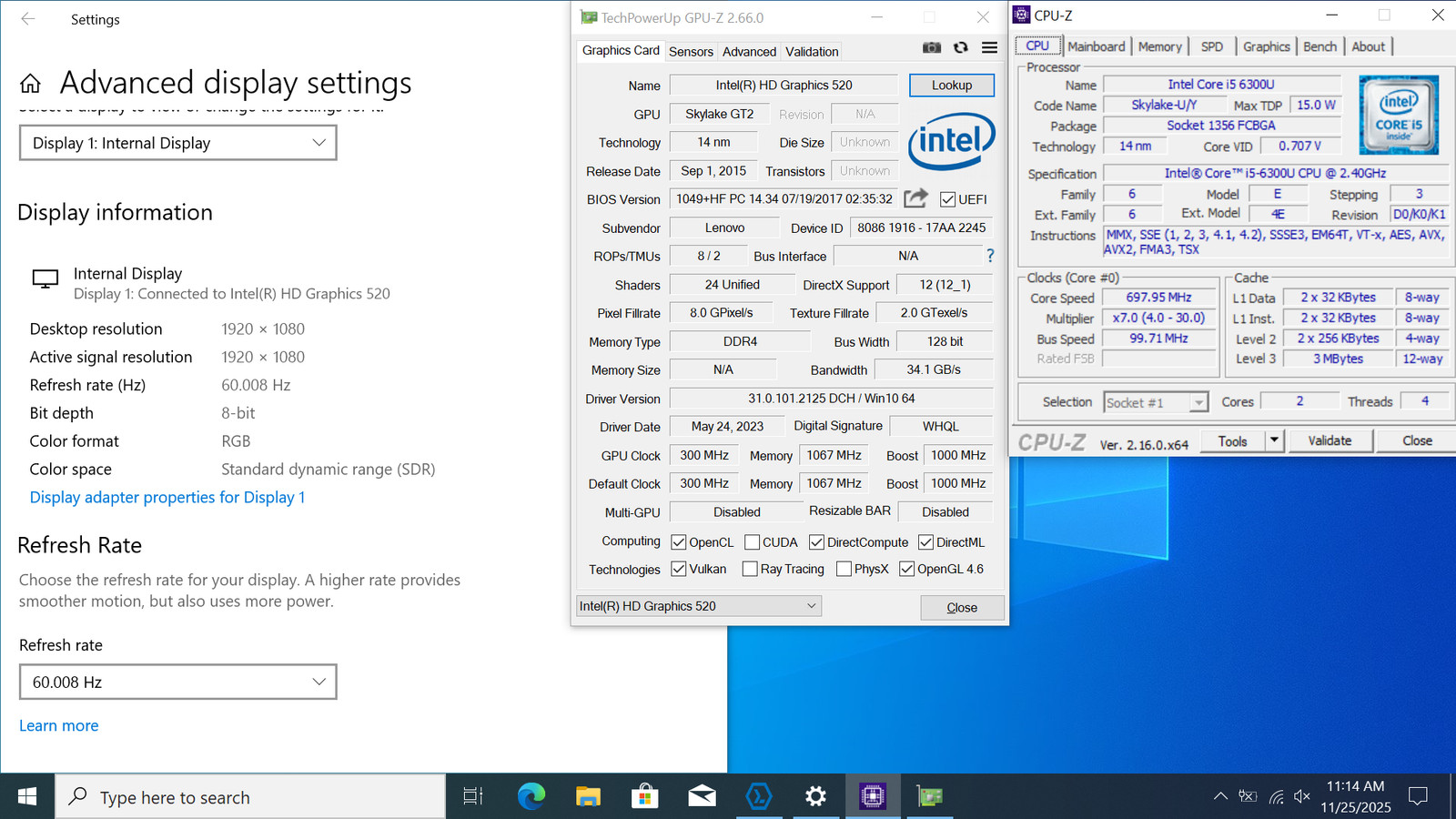1456x819 pixels.
Task: Click the Intel Core i5 badge in CPU-Z
Action: [x=1399, y=115]
